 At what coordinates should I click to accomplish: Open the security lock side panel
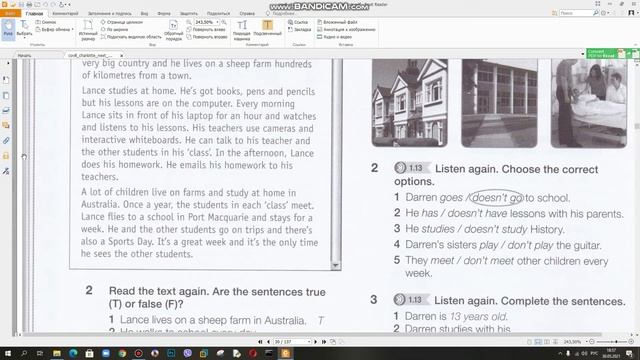(x=6, y=156)
